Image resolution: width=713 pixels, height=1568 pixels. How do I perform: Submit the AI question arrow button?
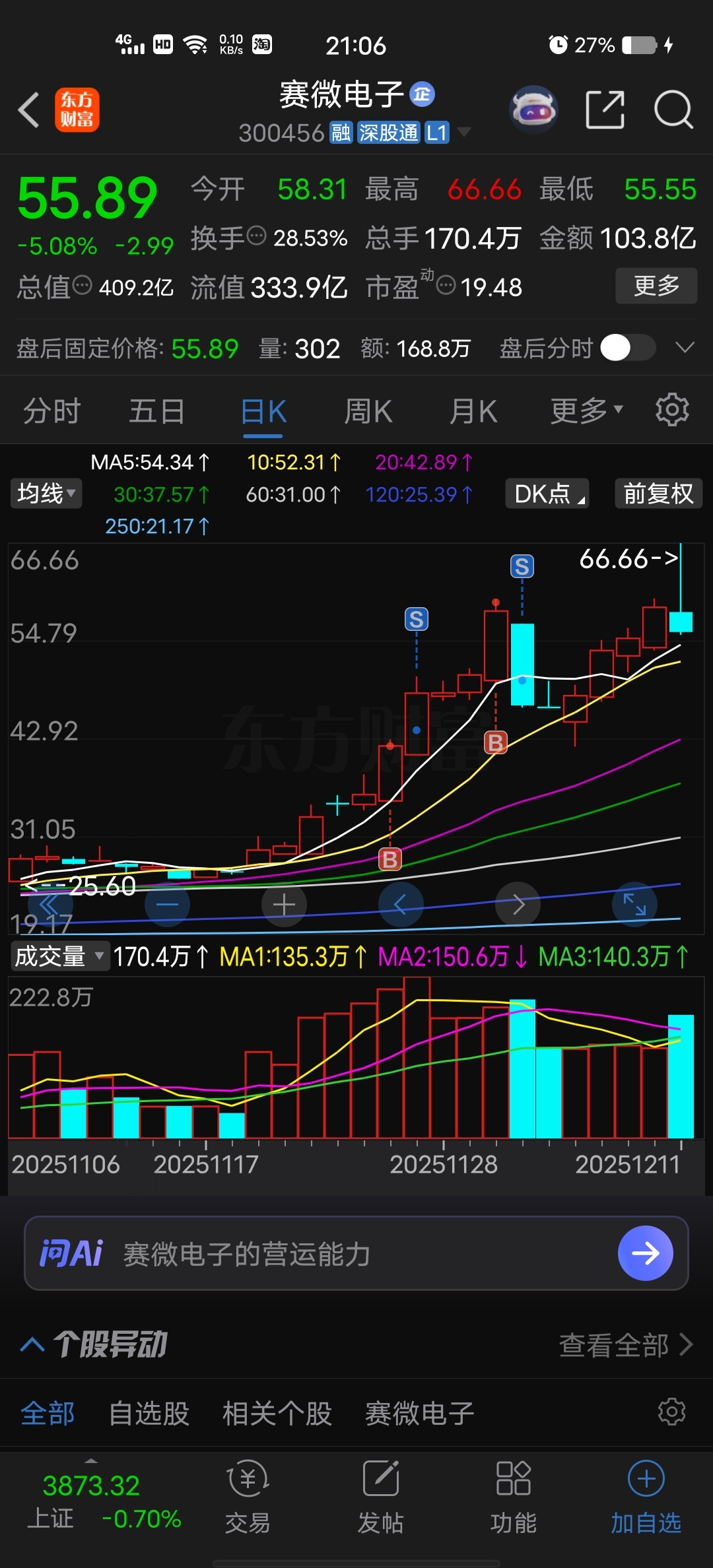tap(645, 1253)
